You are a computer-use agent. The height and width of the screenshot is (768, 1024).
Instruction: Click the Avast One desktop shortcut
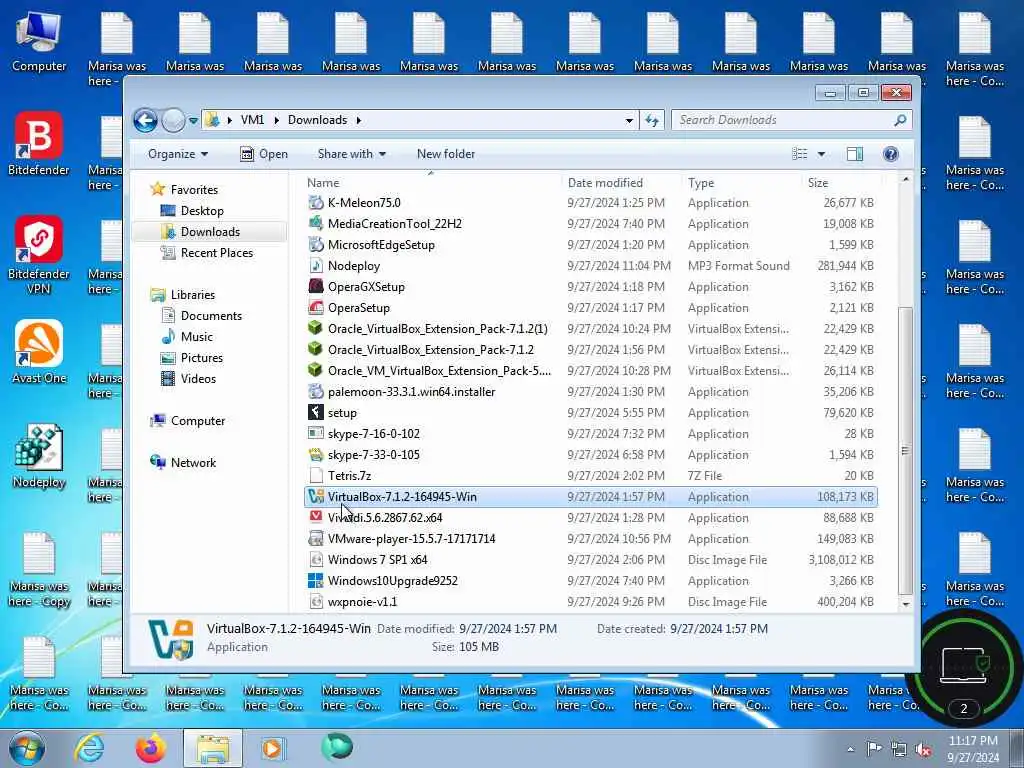39,352
